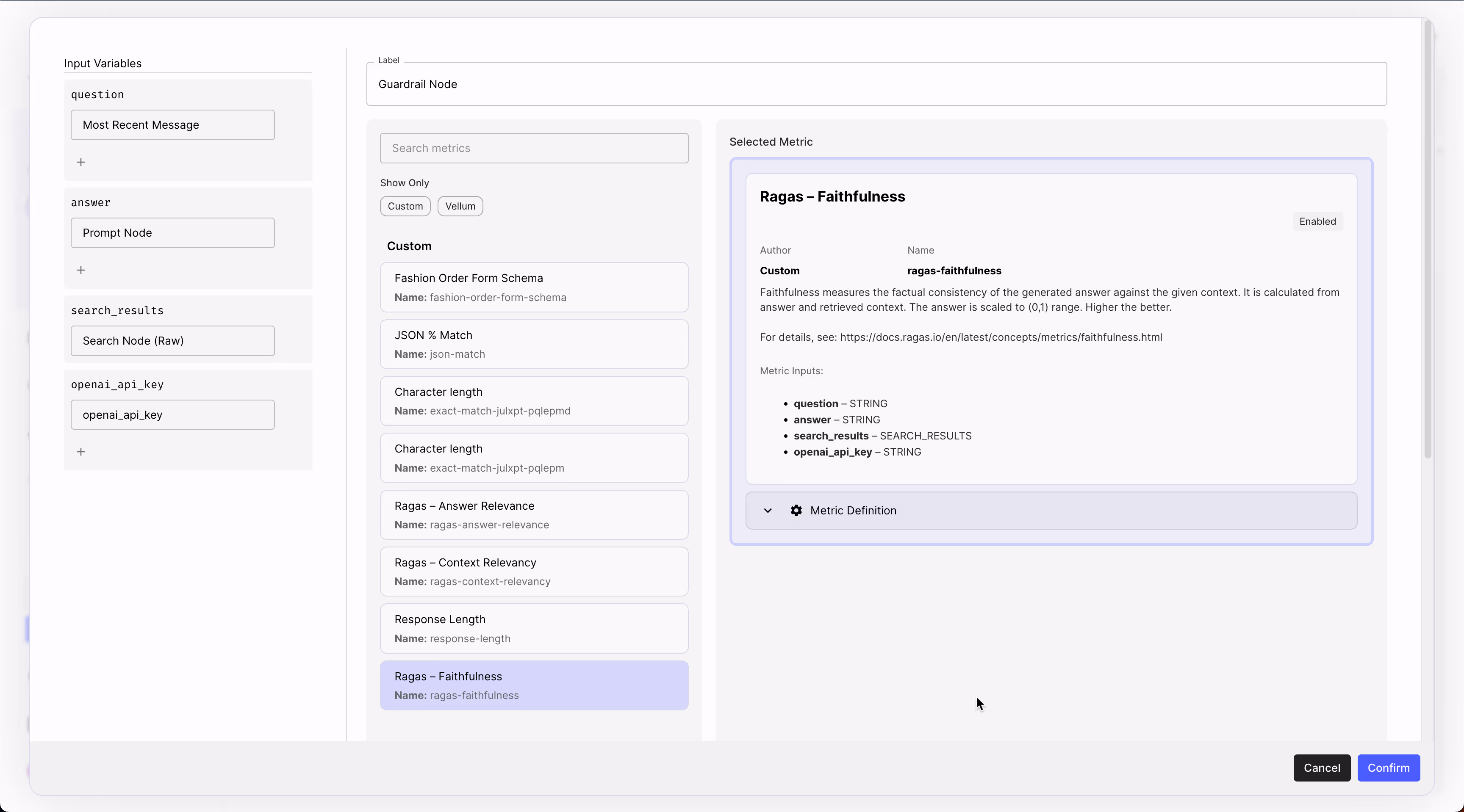1464x812 pixels.
Task: Toggle the Vellum filter chip
Action: coord(460,206)
